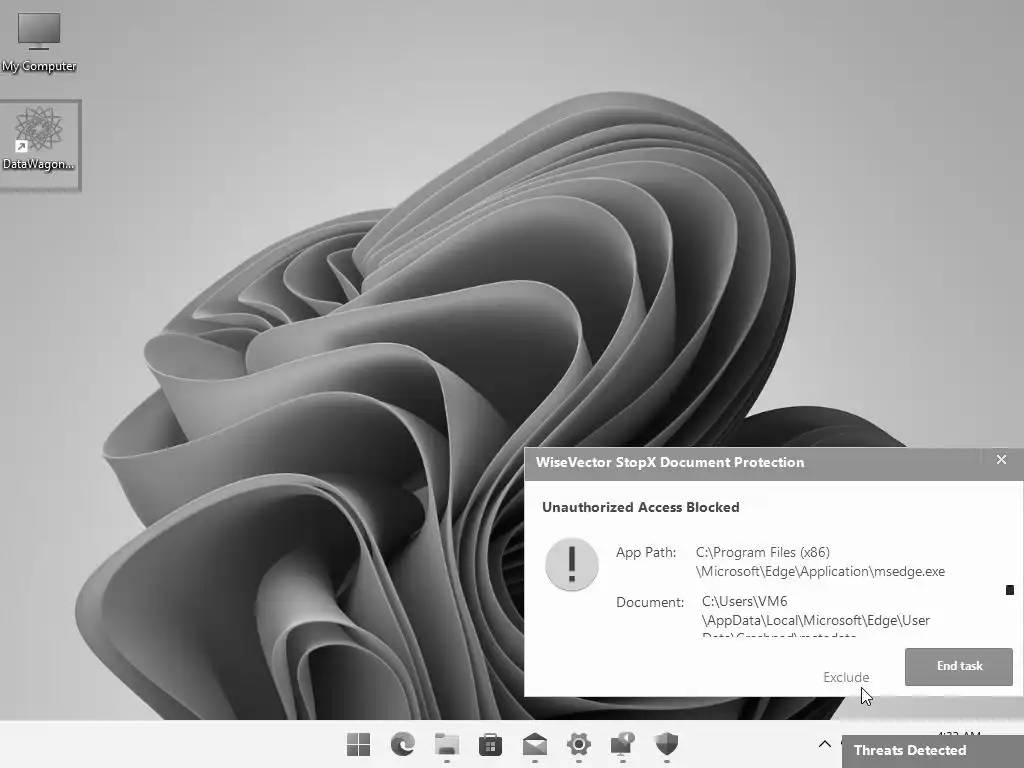Click the Threats Detected notification banner
The height and width of the screenshot is (768, 1024).
933,751
